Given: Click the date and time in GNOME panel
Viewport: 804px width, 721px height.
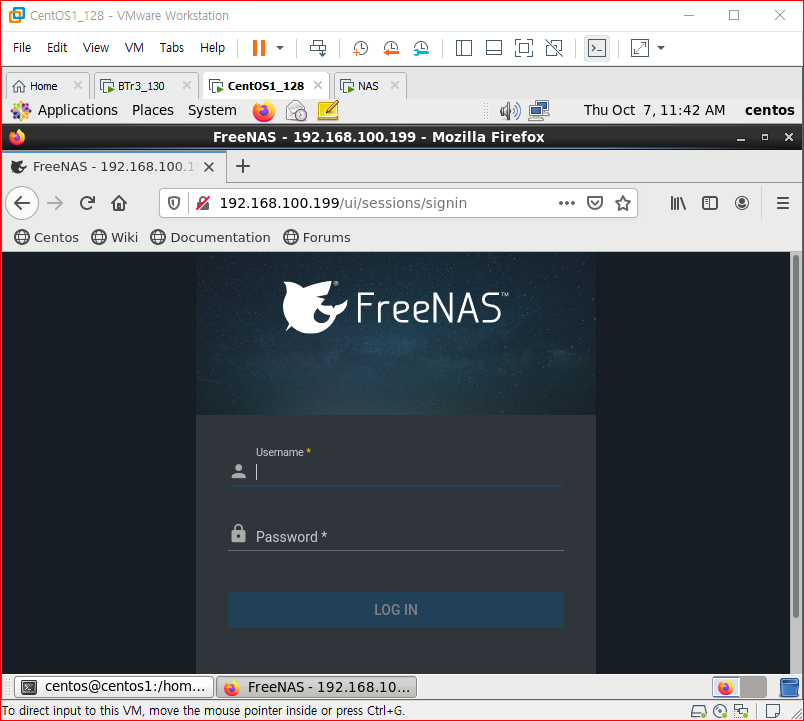Looking at the screenshot, I should (654, 110).
